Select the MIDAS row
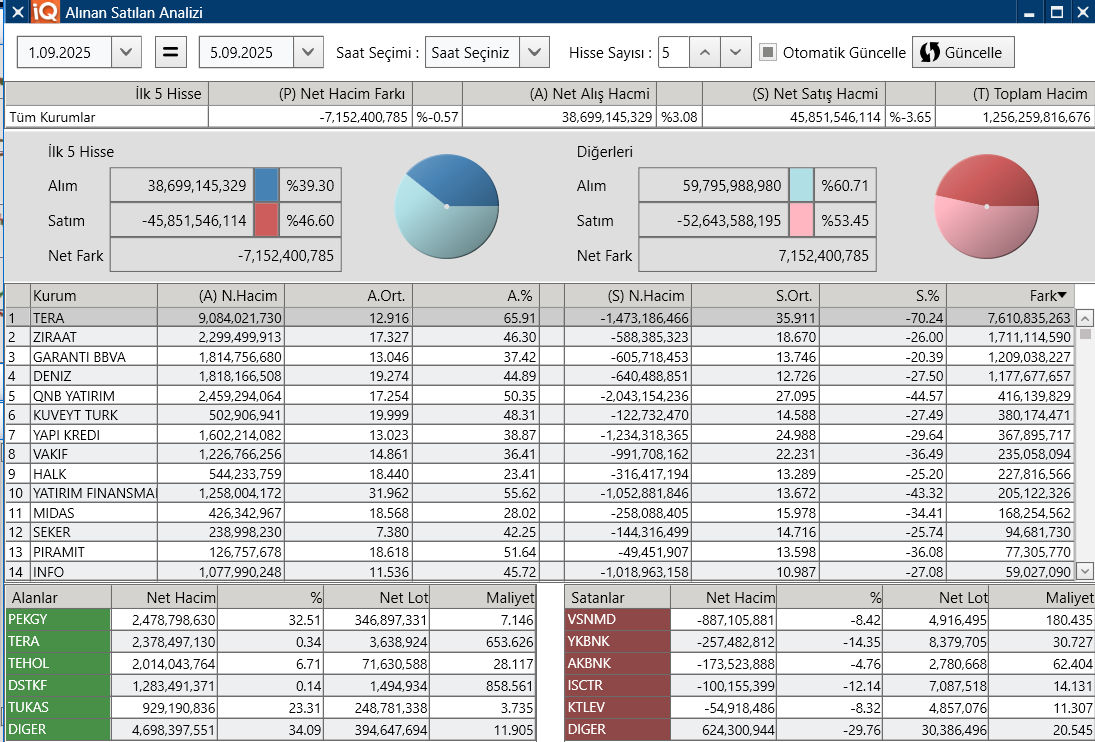The height and width of the screenshot is (742, 1095). [541, 513]
